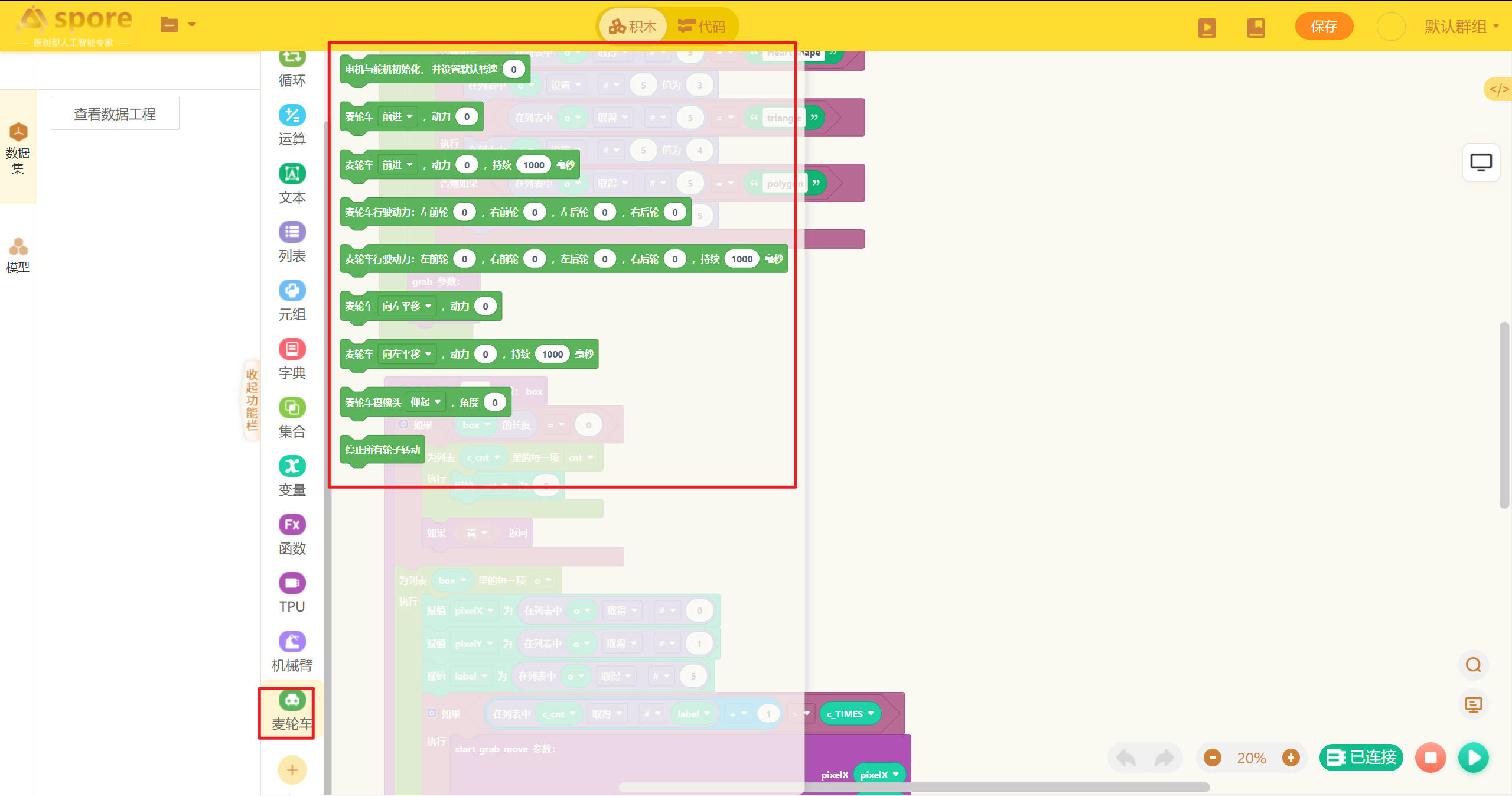The image size is (1512, 796).
Task: Open the 仰起 camera tilt dropdown
Action: pos(426,402)
